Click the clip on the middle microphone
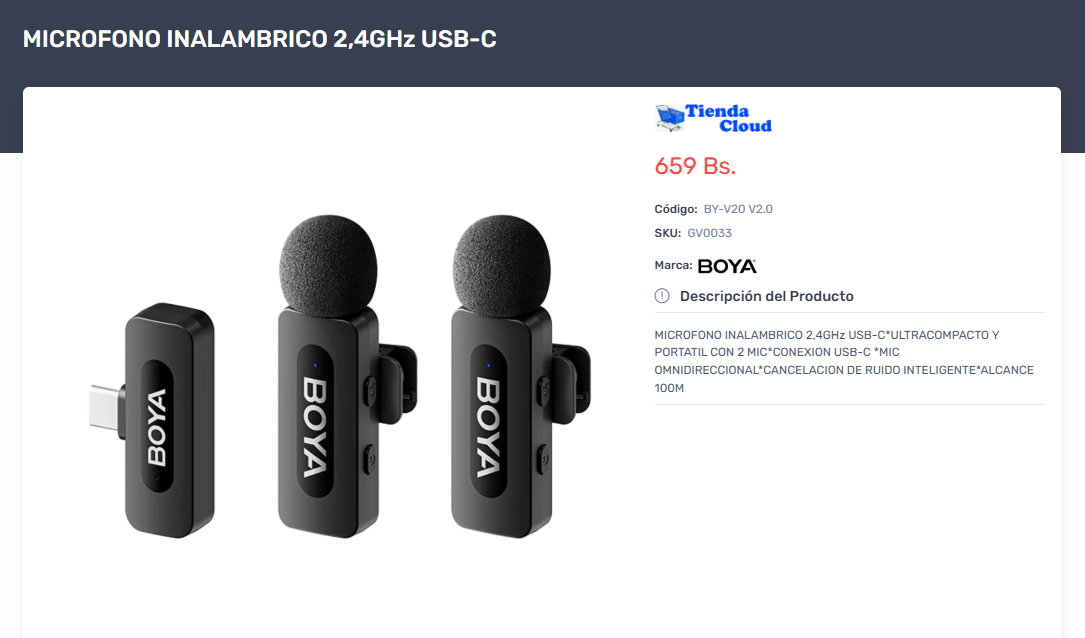1085x638 pixels. tap(398, 384)
